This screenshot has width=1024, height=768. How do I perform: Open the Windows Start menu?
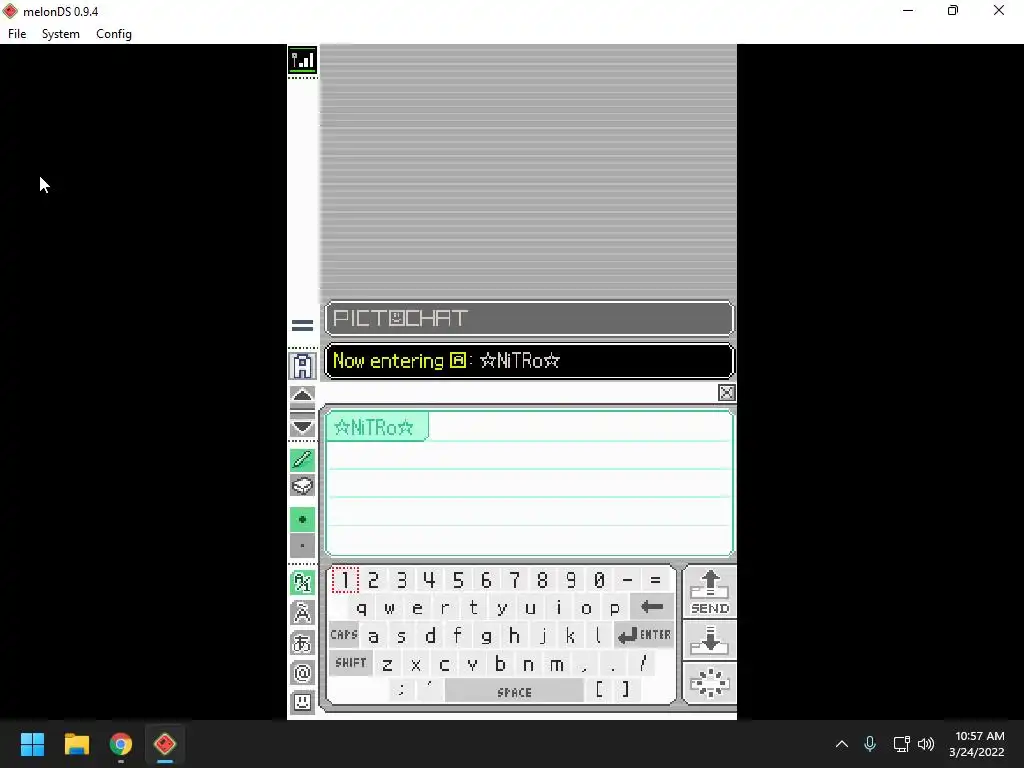pos(32,744)
